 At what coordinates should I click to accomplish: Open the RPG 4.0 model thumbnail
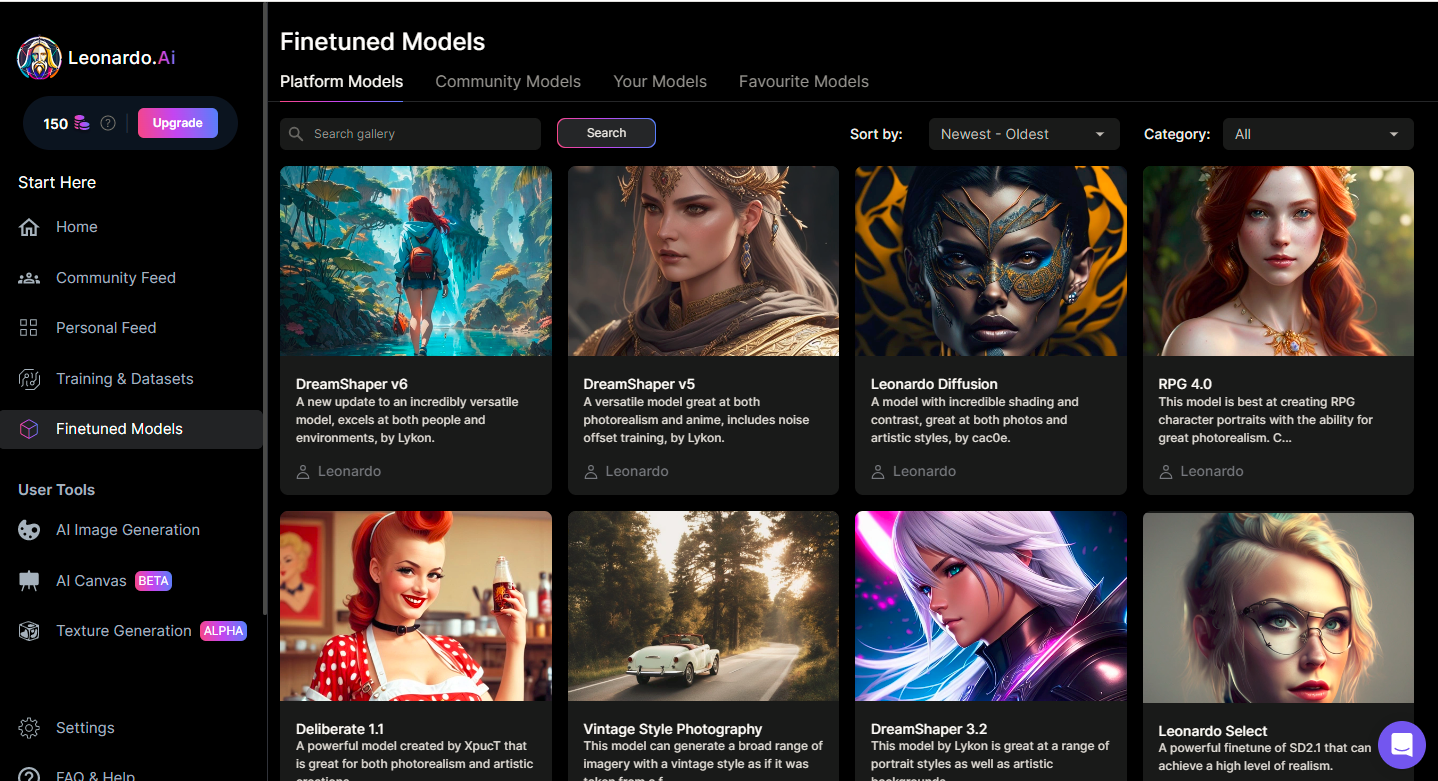pyautogui.click(x=1278, y=261)
